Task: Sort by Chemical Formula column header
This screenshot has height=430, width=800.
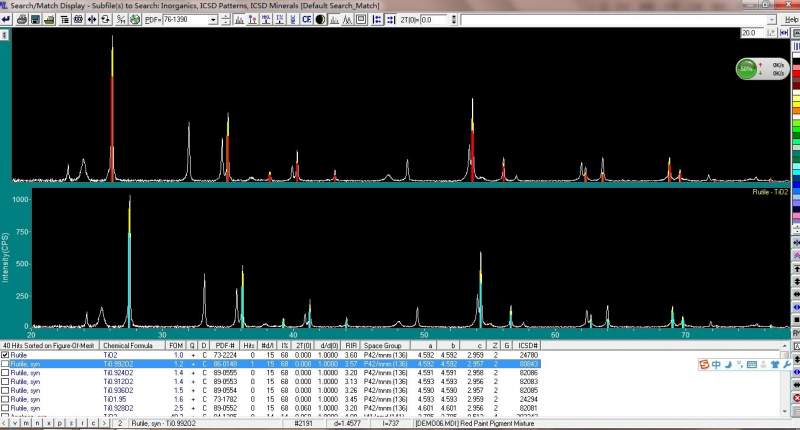Action: coord(133,345)
